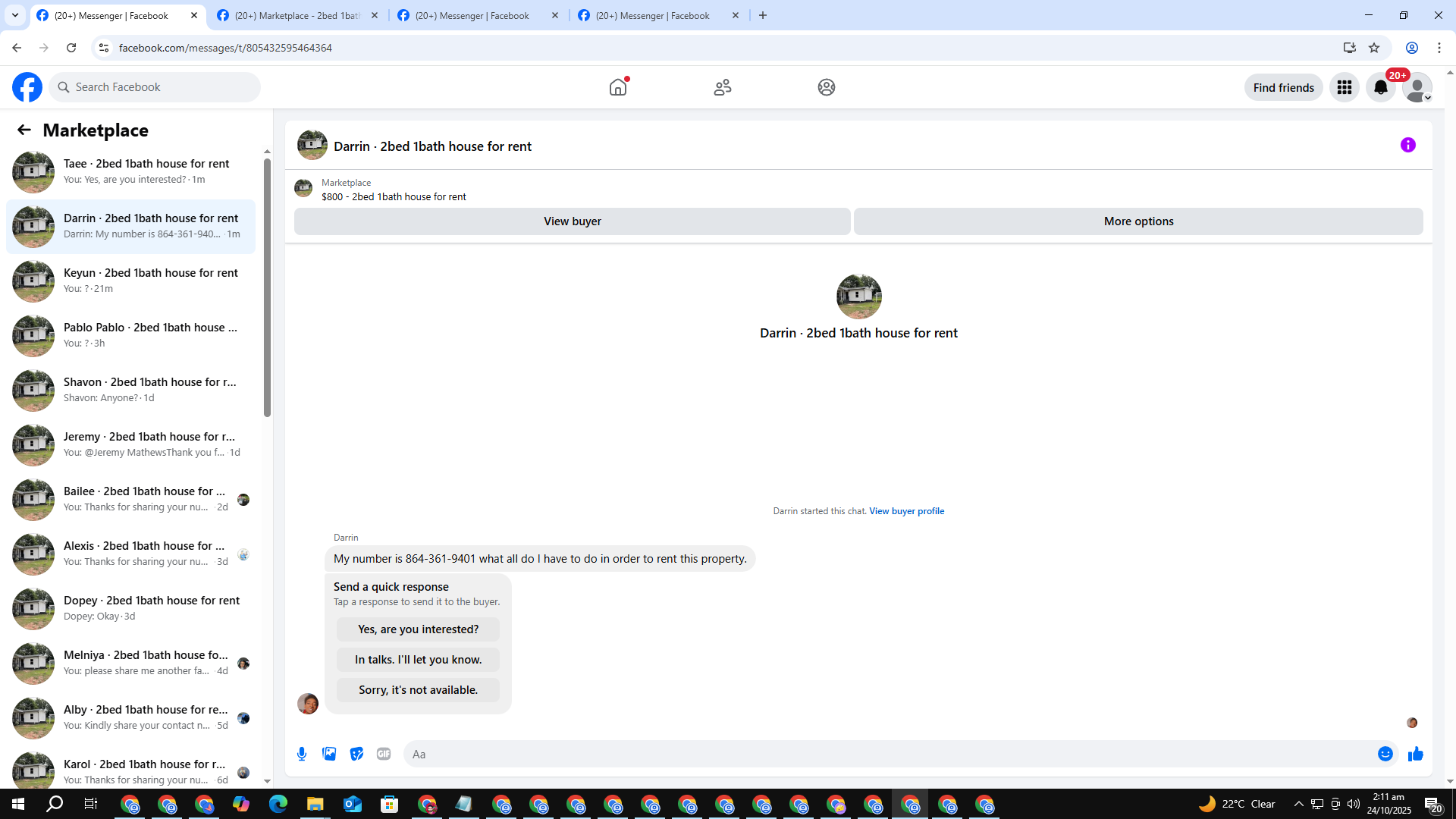Open Chrome profile icon
Screen dimensions: 1456x819
click(1412, 48)
